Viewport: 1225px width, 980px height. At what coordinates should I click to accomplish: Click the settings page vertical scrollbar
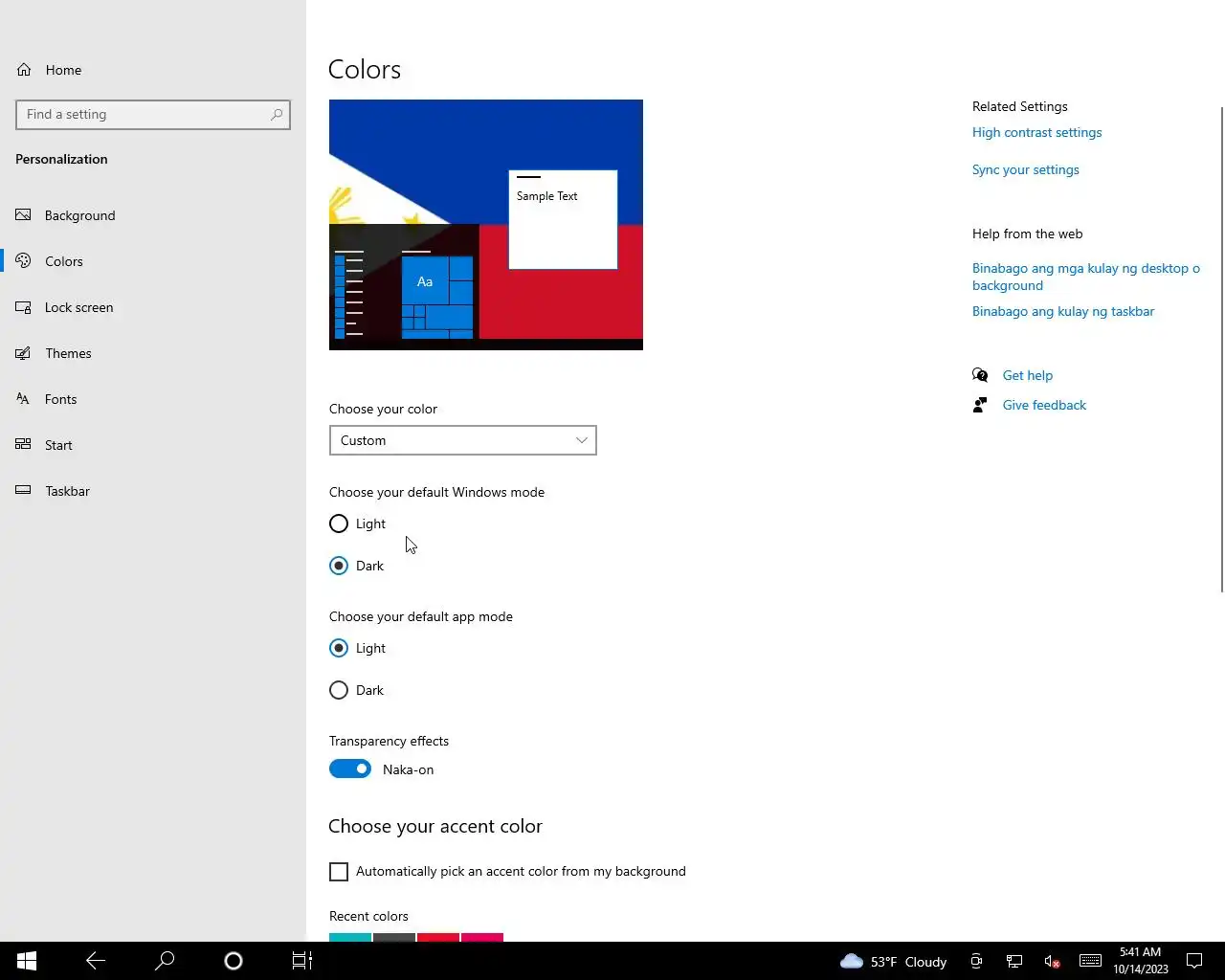[1221, 349]
